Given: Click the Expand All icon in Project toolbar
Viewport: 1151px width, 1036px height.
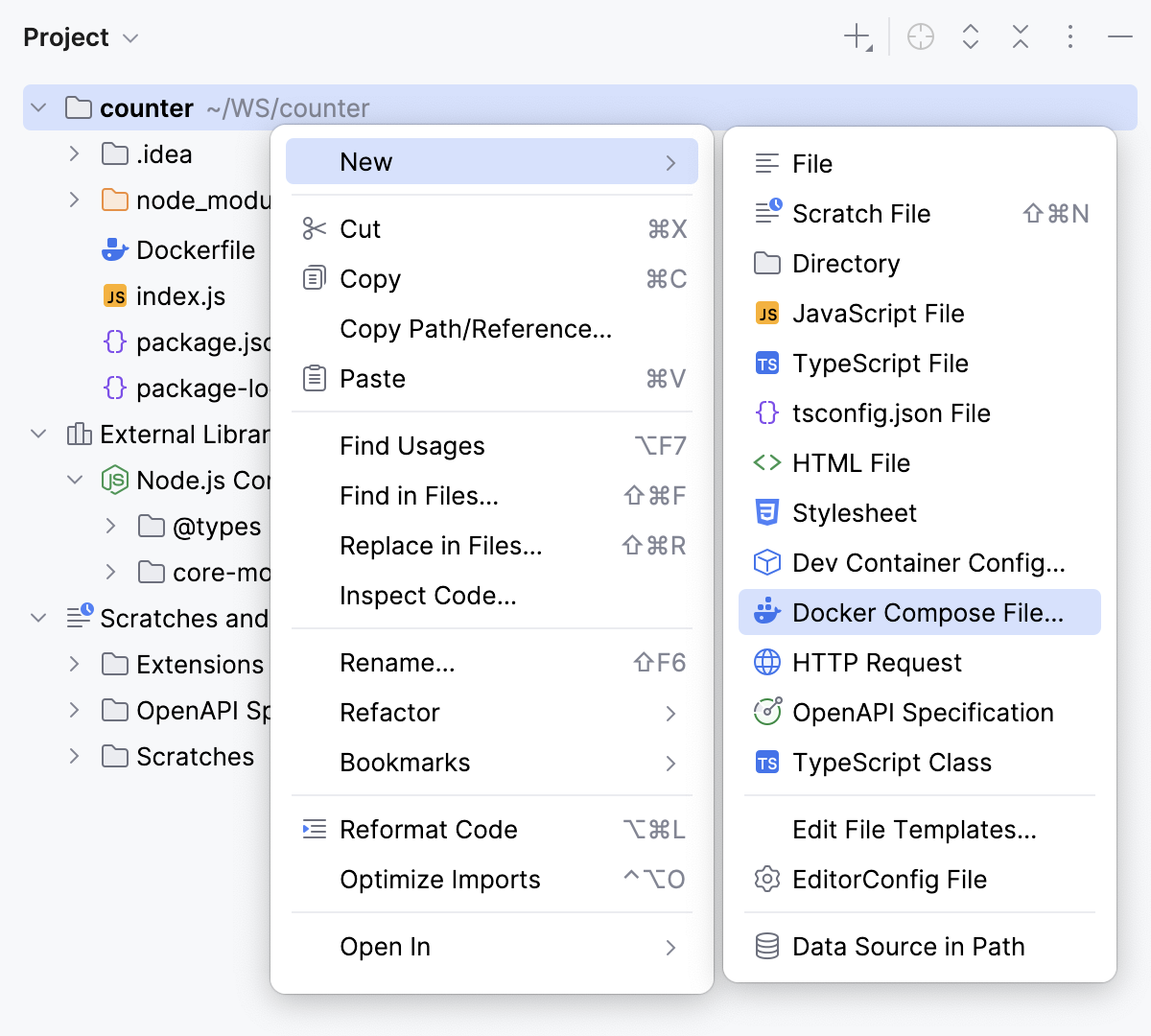Looking at the screenshot, I should point(971,37).
